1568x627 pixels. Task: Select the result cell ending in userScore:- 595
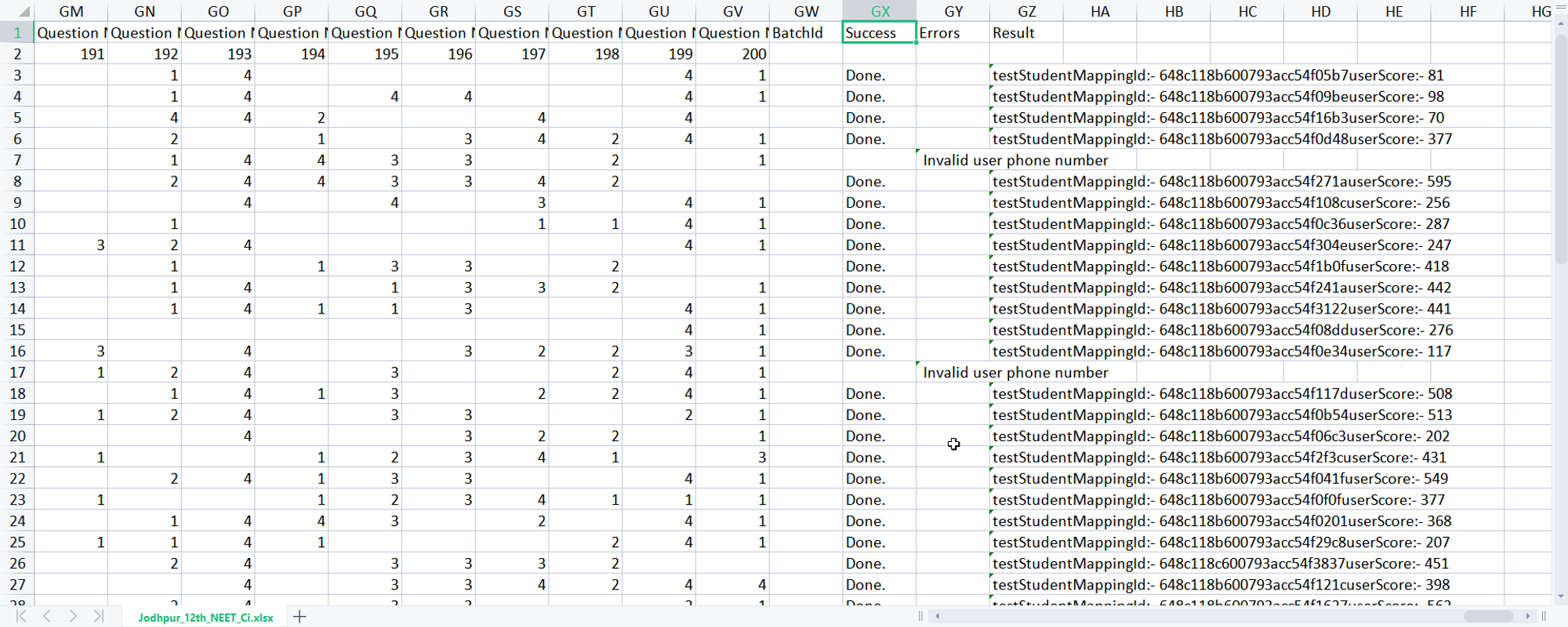click(x=1221, y=181)
